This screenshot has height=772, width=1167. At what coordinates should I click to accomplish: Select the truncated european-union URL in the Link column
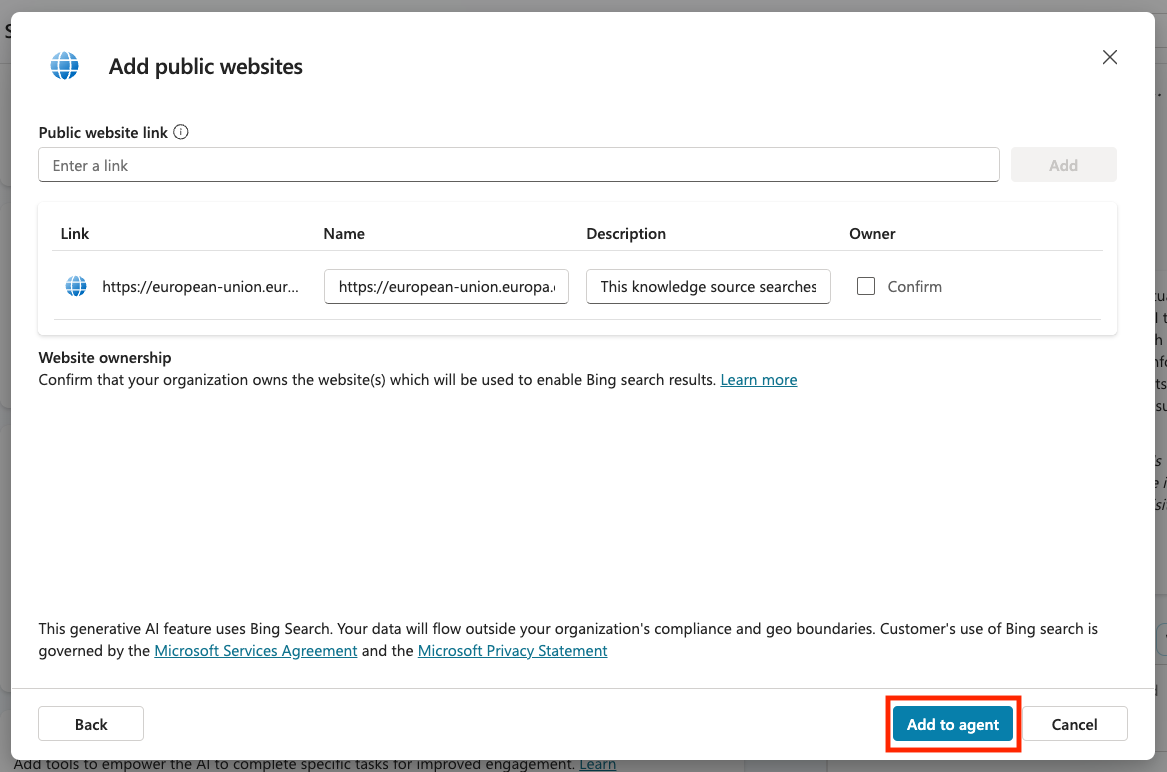point(200,286)
